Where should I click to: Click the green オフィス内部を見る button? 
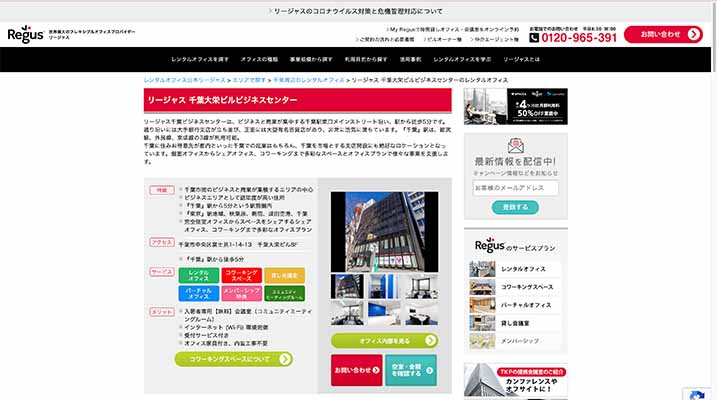384,341
